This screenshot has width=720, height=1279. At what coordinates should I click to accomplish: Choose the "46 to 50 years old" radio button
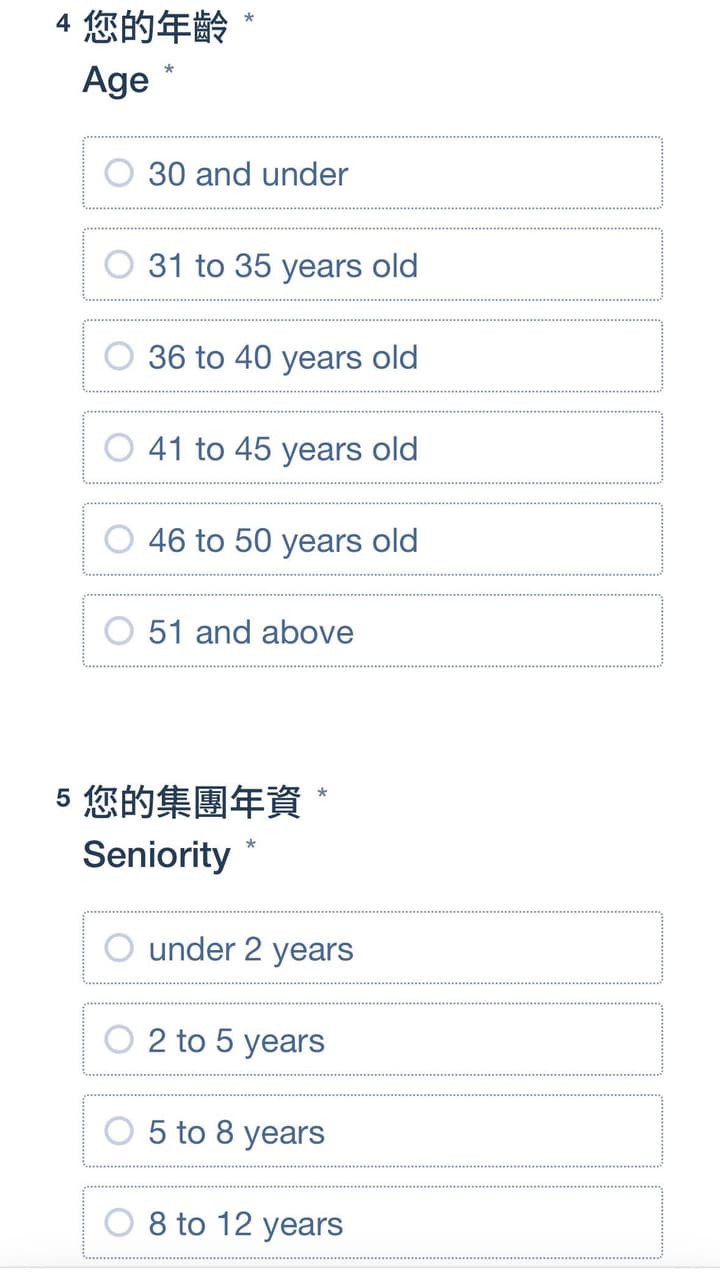tap(119, 540)
